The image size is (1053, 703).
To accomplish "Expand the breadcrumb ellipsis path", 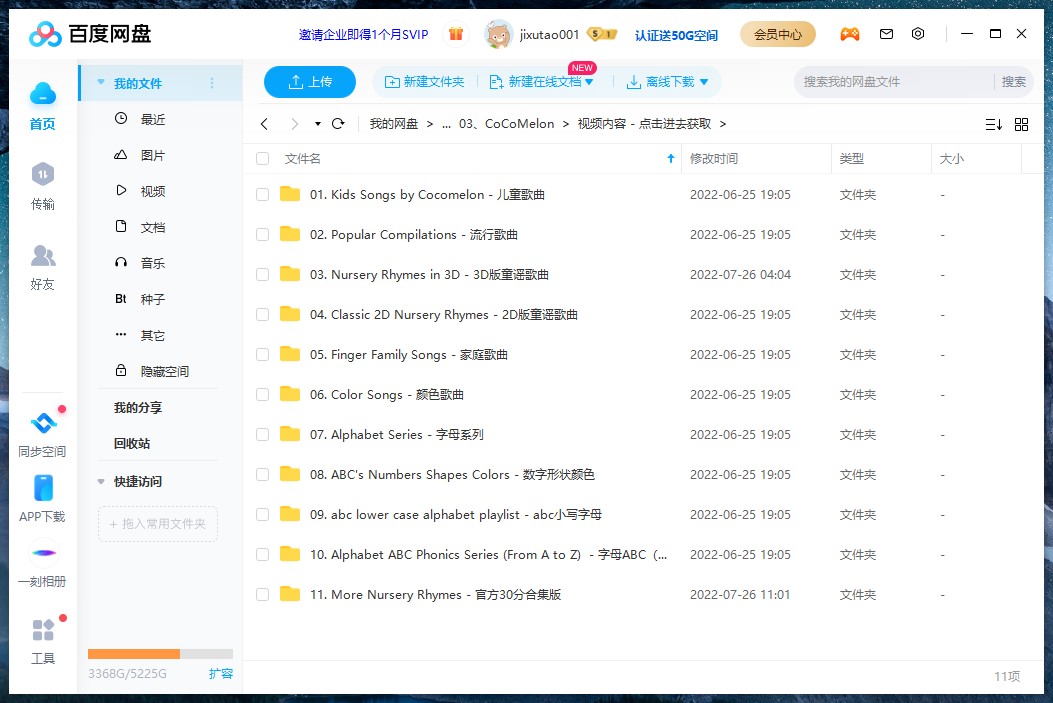I will [x=446, y=124].
